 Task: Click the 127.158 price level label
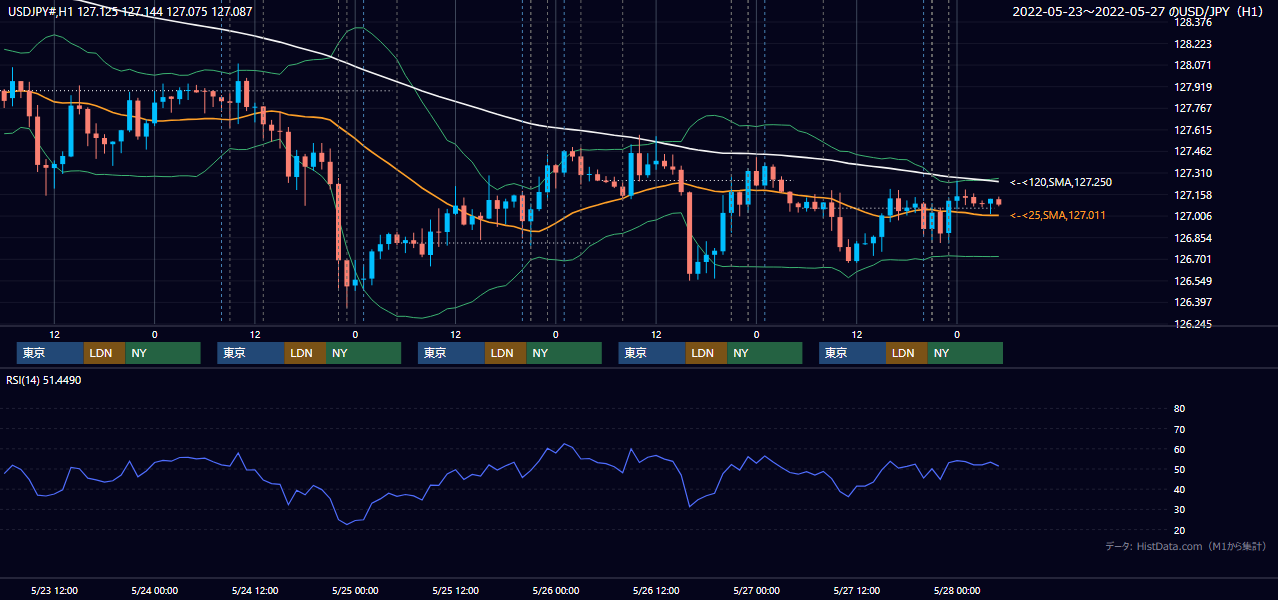coord(1193,195)
